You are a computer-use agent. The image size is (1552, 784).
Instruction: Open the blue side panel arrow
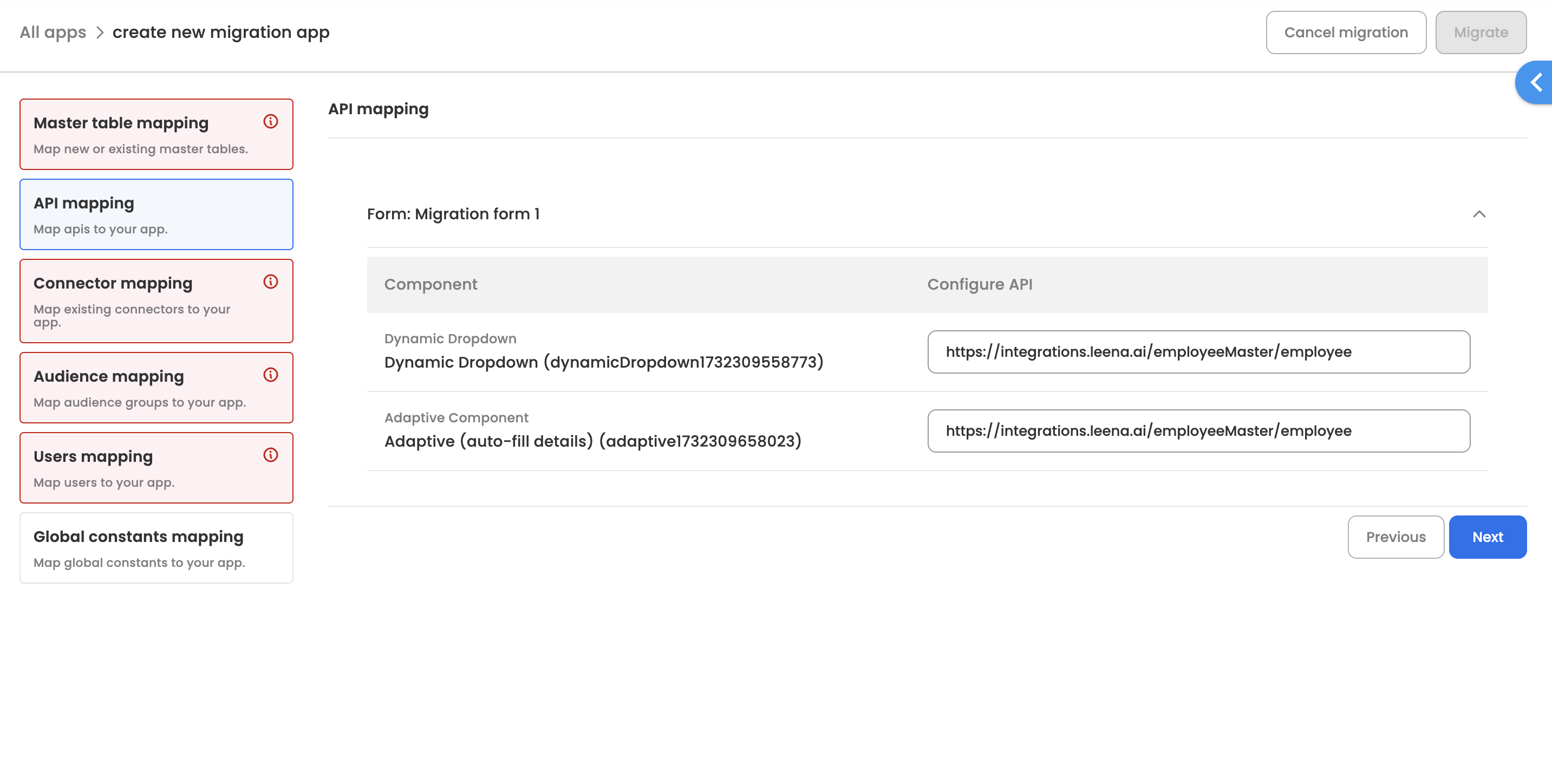click(1535, 82)
